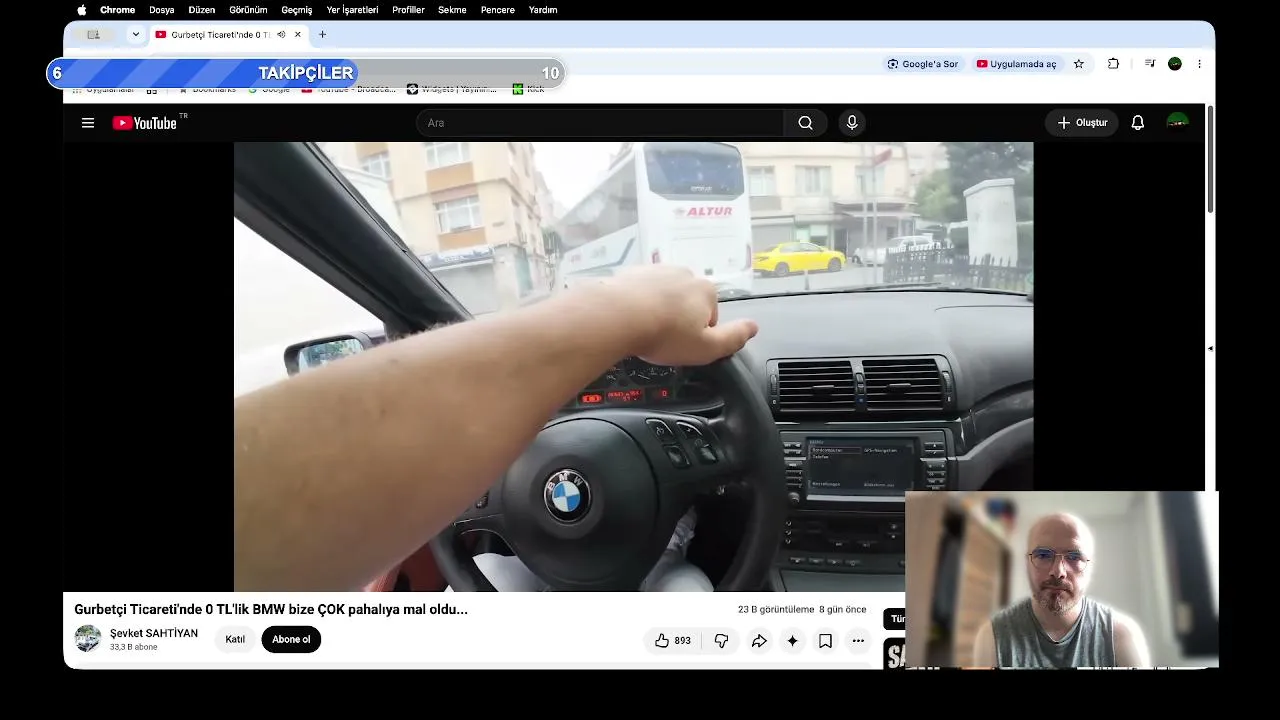Close the Gurbetçi Ticareti'nde tab
The height and width of the screenshot is (720, 1280).
[297, 34]
